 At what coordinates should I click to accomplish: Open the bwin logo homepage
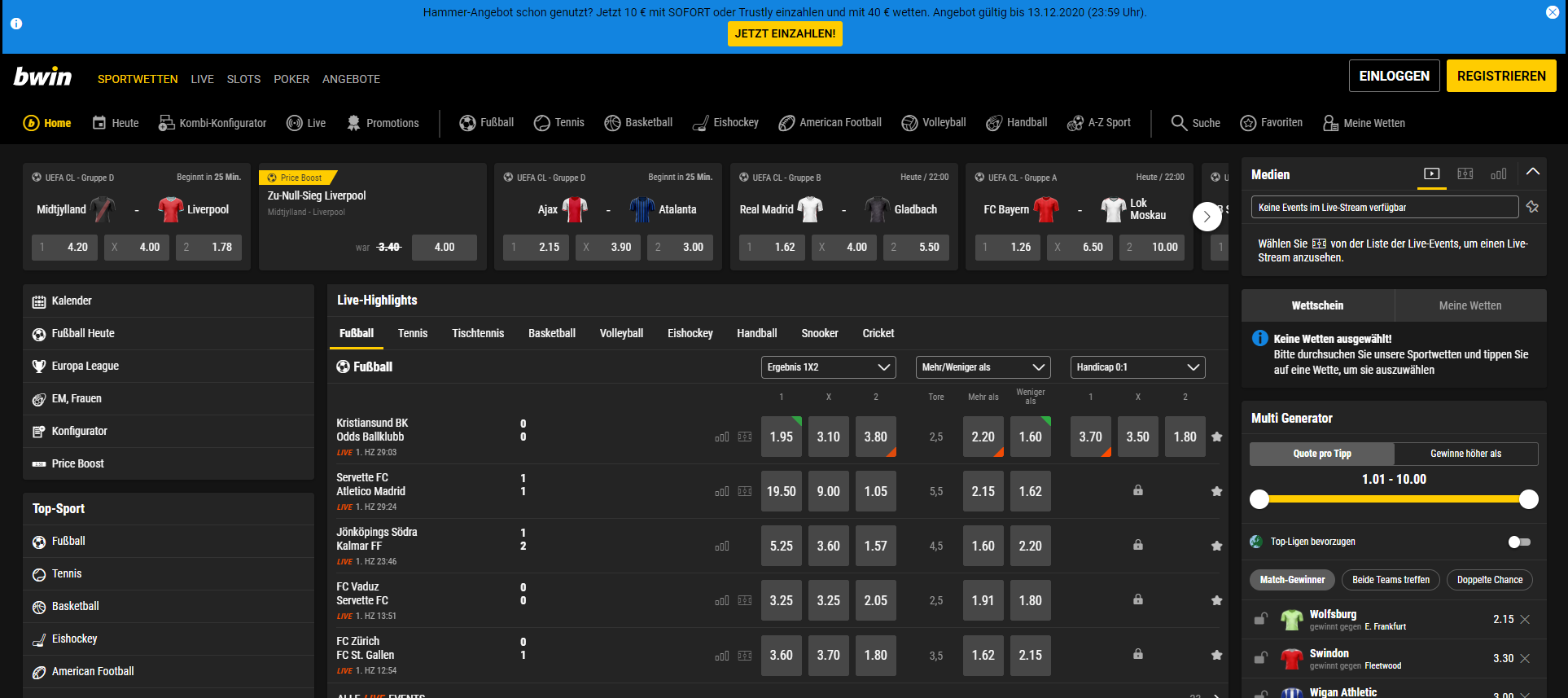coord(43,77)
